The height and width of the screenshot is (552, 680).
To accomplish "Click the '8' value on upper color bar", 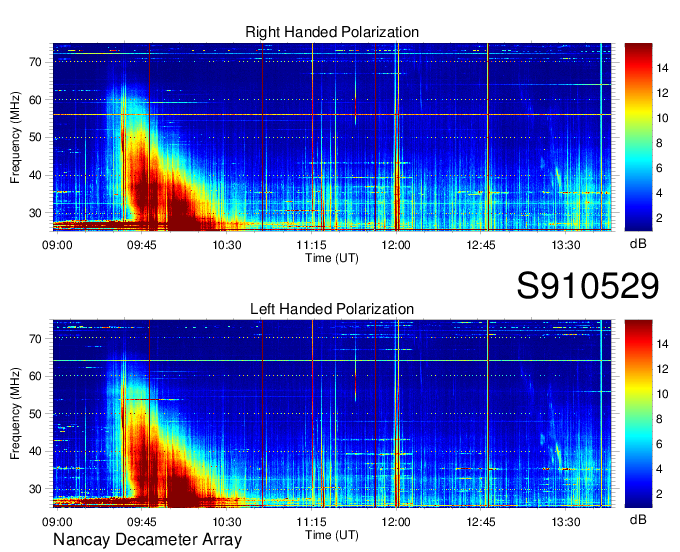I will click(659, 143).
